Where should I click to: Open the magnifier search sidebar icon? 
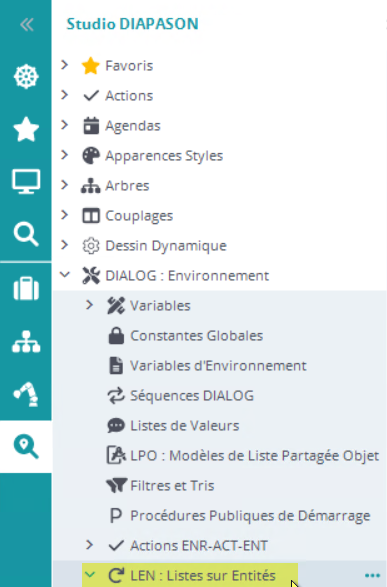click(26, 234)
